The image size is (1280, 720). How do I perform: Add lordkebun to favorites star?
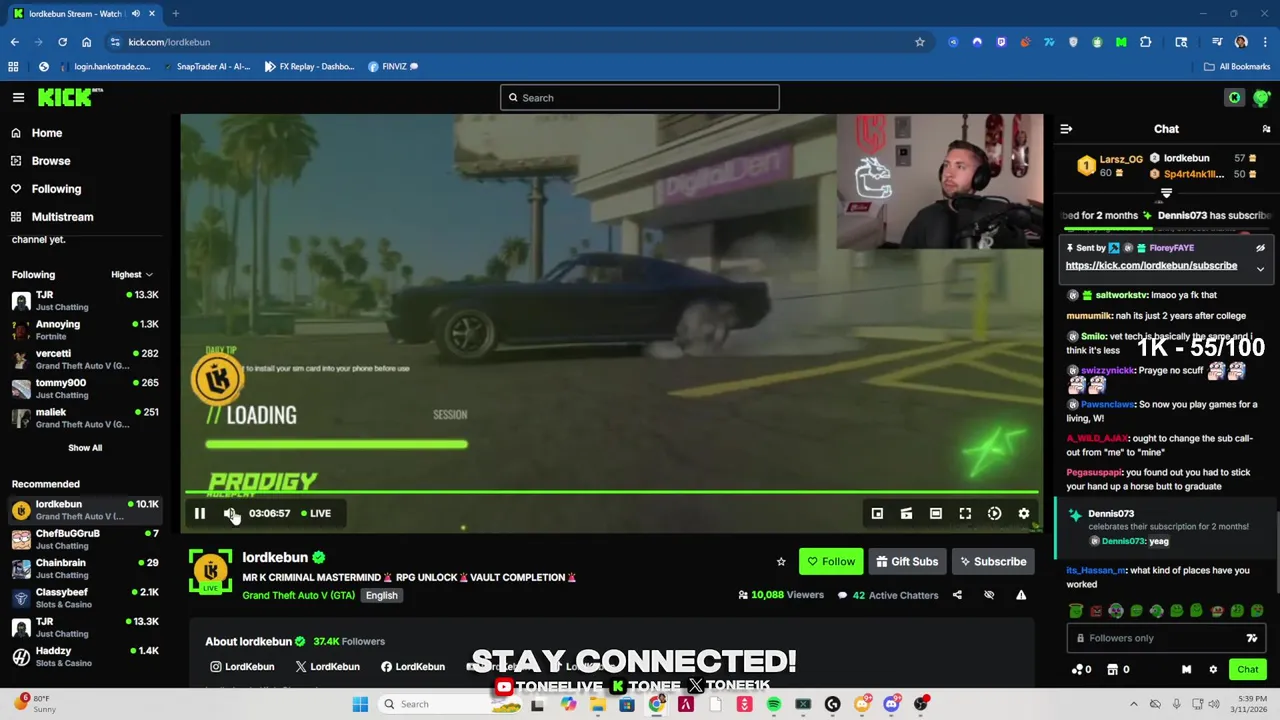pos(781,562)
